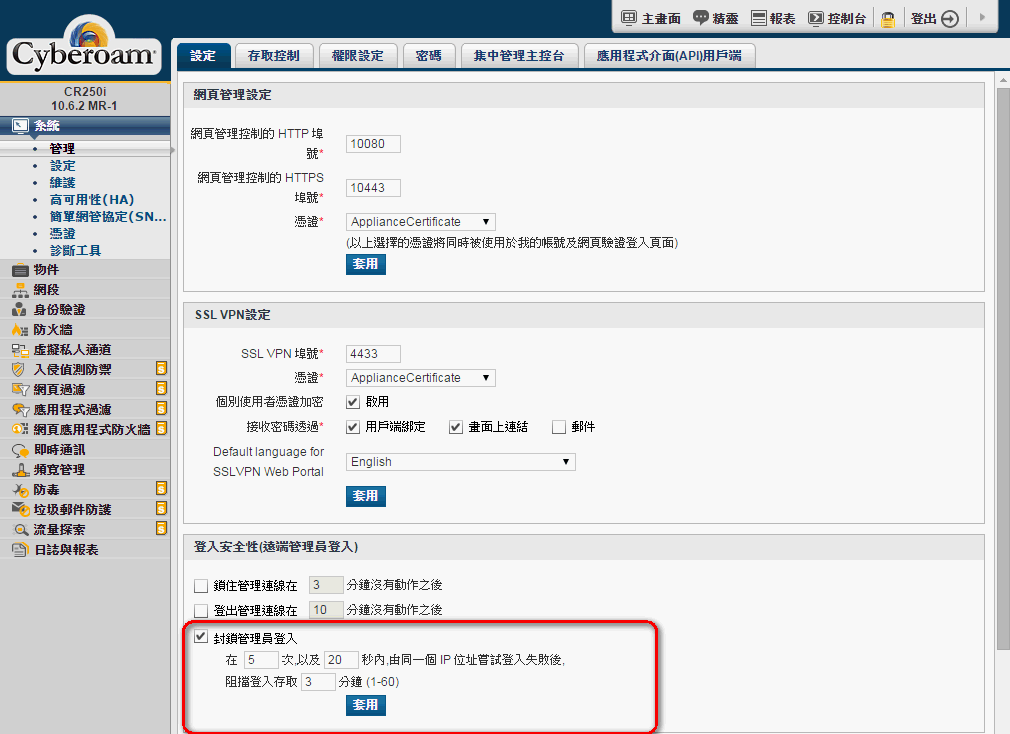Enable the 郵件 checkbox
This screenshot has height=734, width=1010.
pyautogui.click(x=558, y=427)
